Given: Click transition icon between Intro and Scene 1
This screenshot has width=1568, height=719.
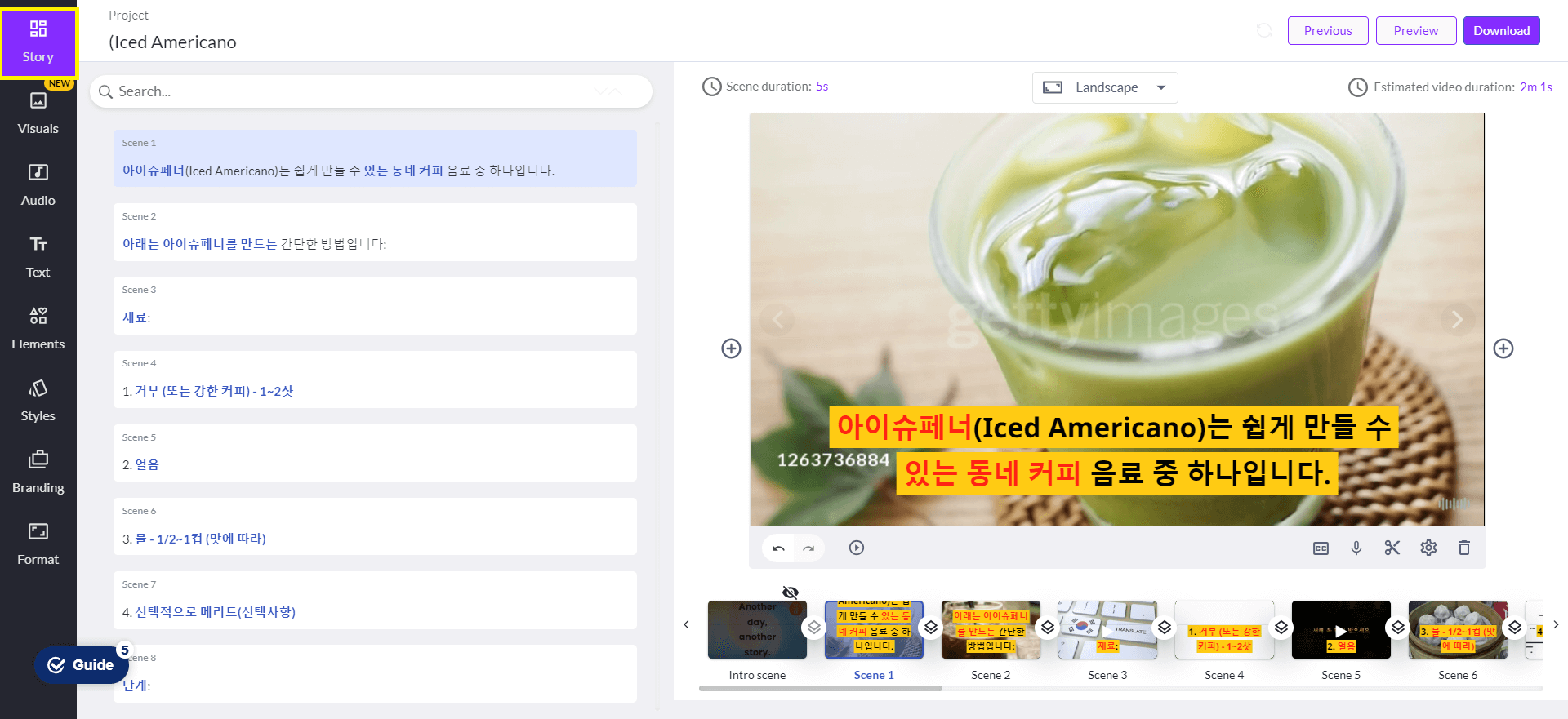Looking at the screenshot, I should coord(814,628).
